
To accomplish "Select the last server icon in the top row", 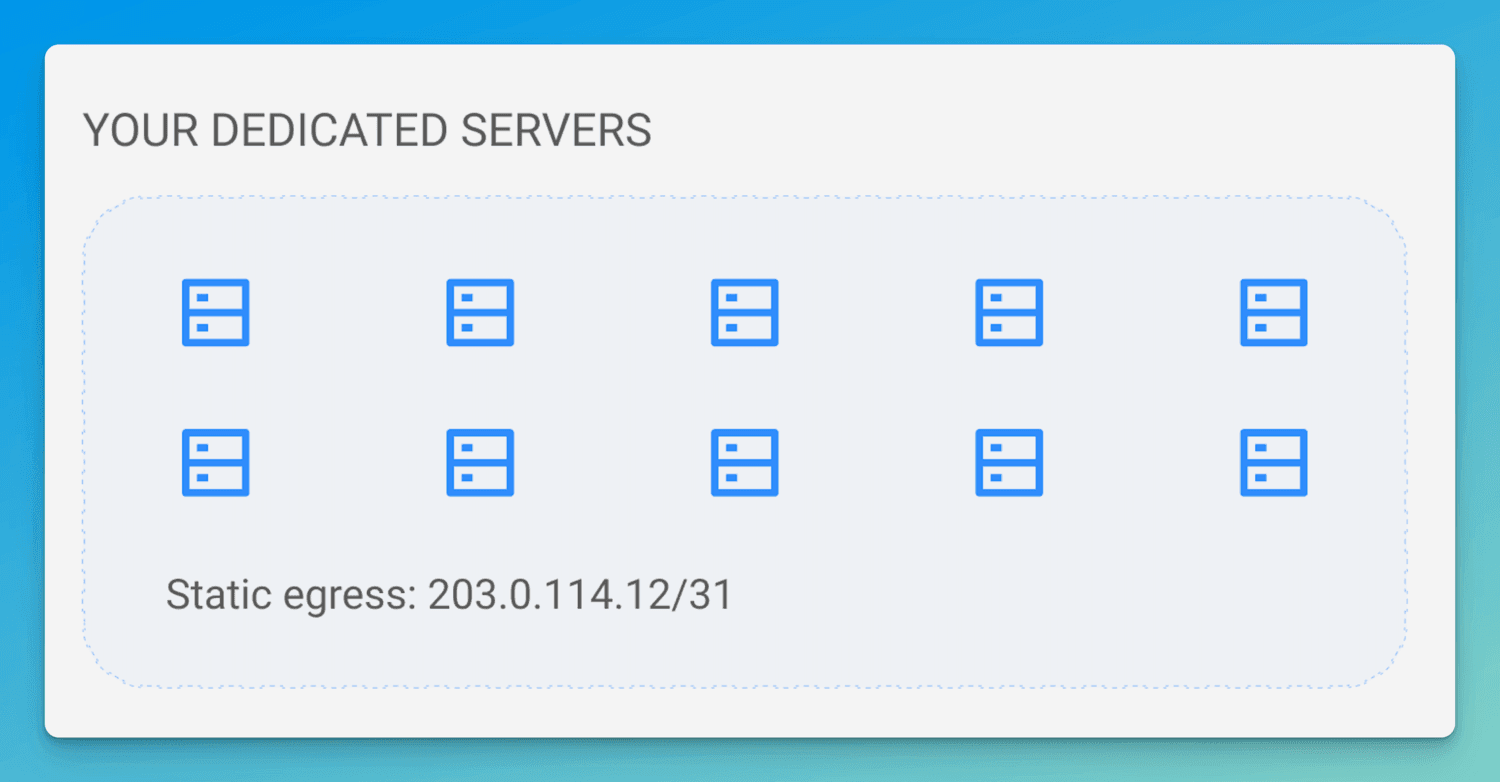I will pos(1273,312).
